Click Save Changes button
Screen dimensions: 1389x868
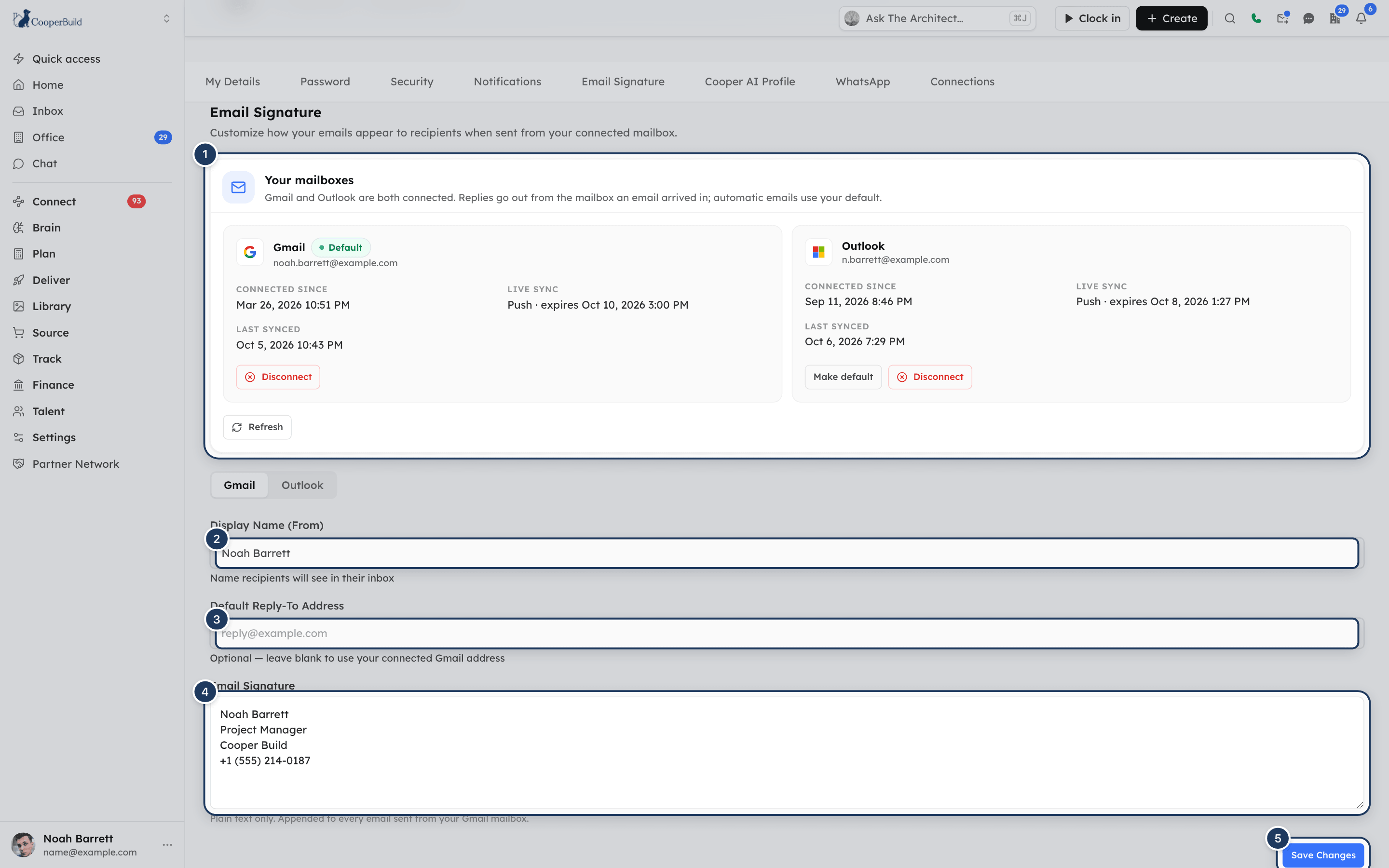pos(1323,855)
